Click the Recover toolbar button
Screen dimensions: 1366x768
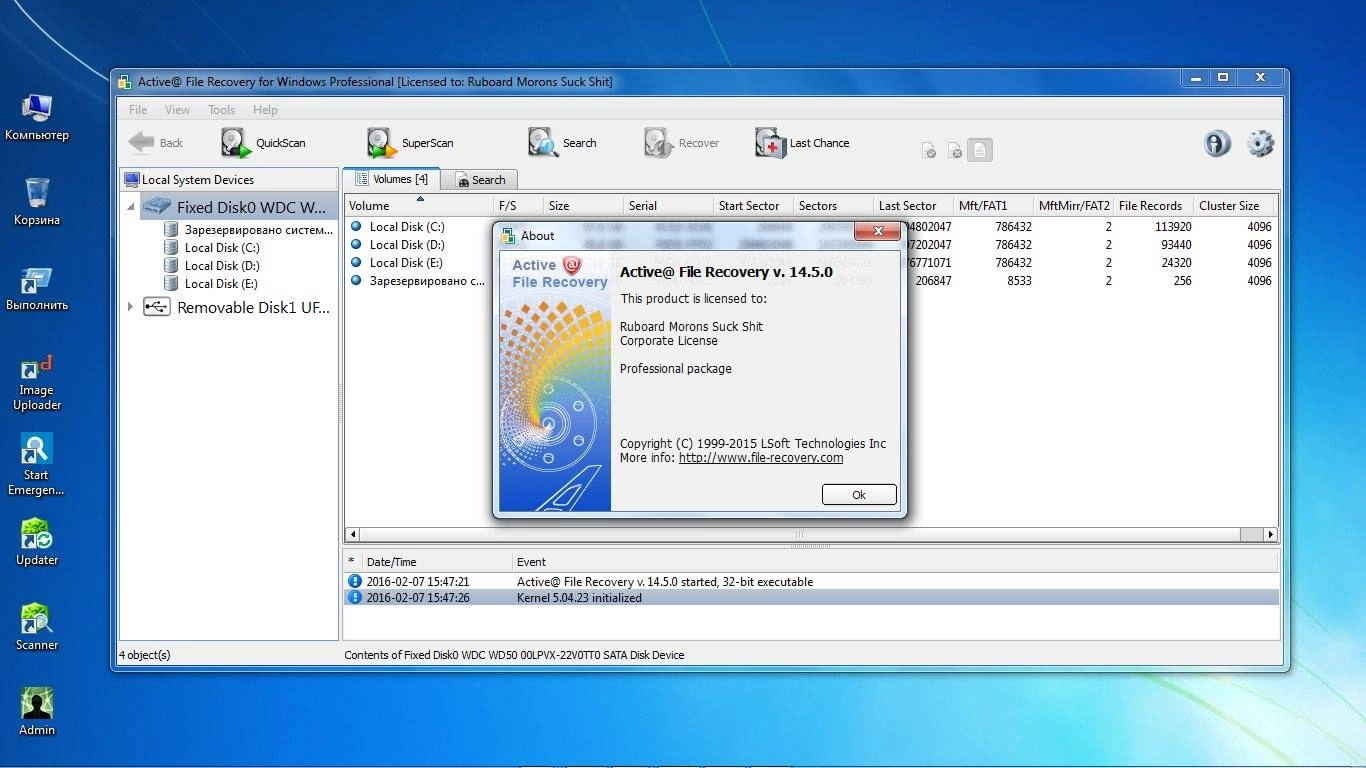click(x=681, y=143)
